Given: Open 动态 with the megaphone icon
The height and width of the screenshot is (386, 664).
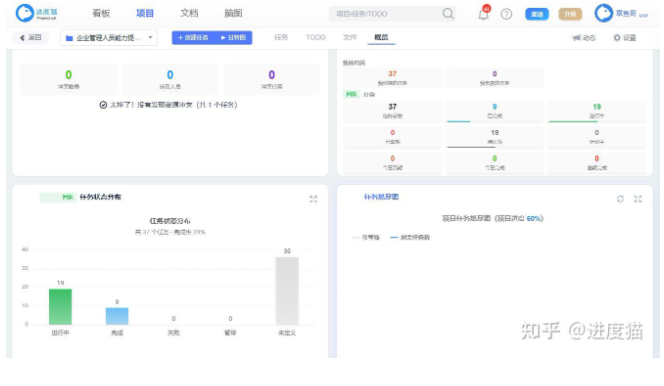Looking at the screenshot, I should pyautogui.click(x=584, y=38).
